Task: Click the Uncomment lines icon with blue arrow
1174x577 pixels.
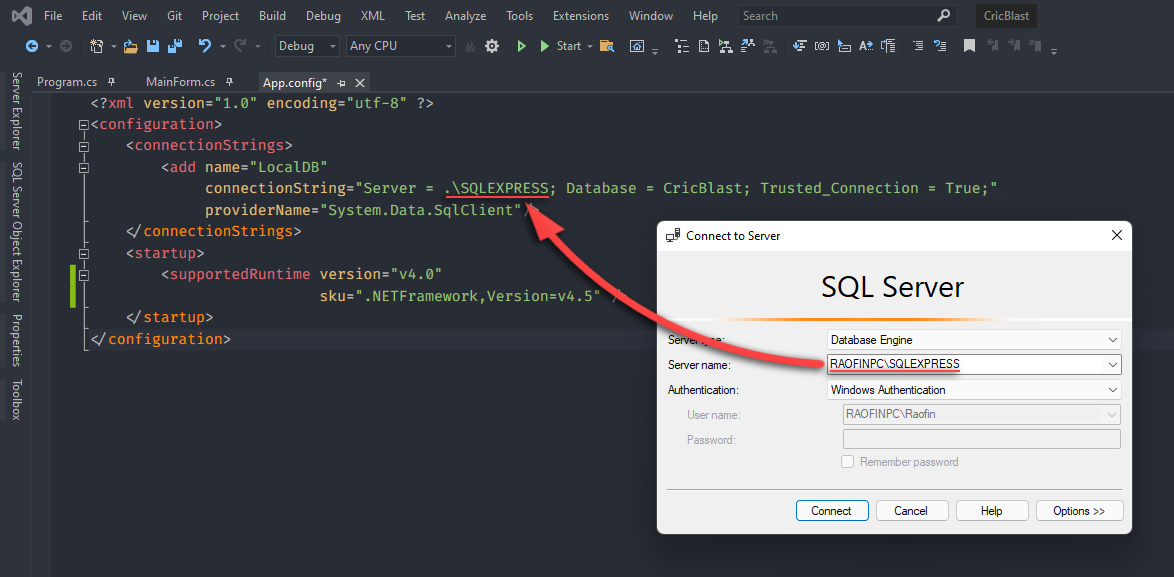Action: tap(940, 46)
